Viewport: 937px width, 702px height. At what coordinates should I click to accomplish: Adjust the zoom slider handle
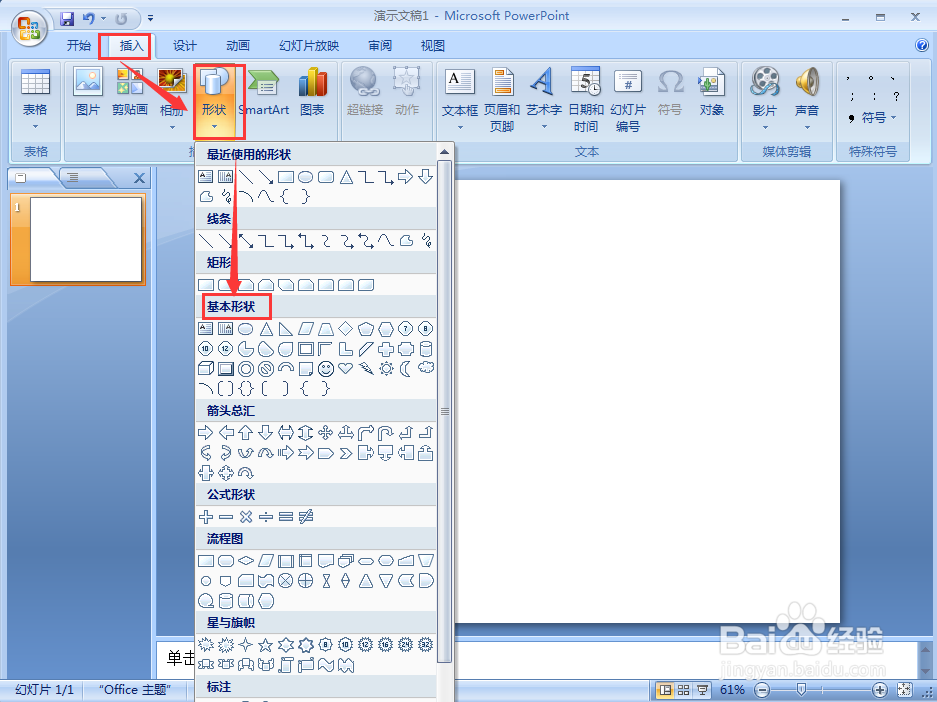[x=801, y=690]
